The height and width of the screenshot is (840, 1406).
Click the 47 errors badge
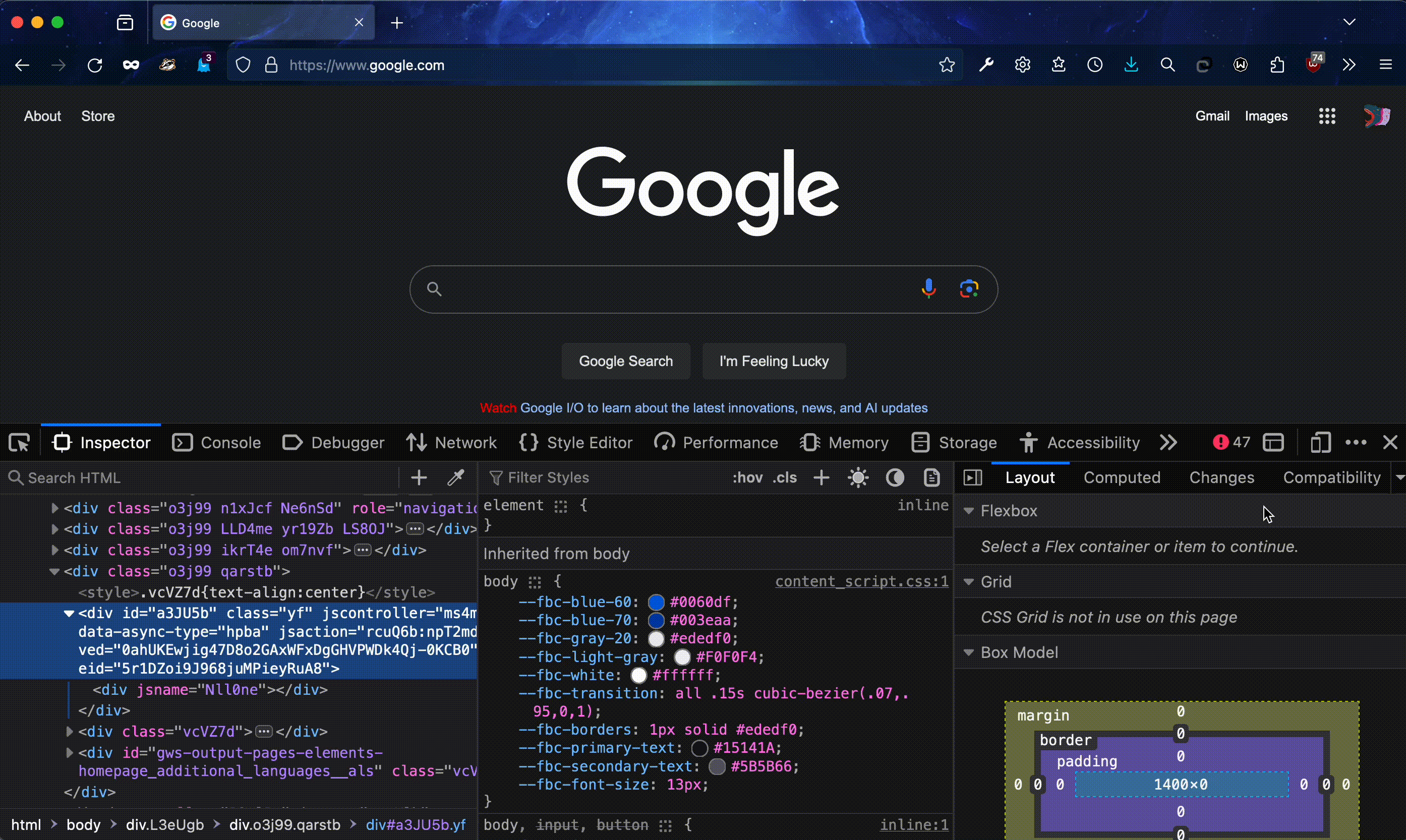(1231, 442)
